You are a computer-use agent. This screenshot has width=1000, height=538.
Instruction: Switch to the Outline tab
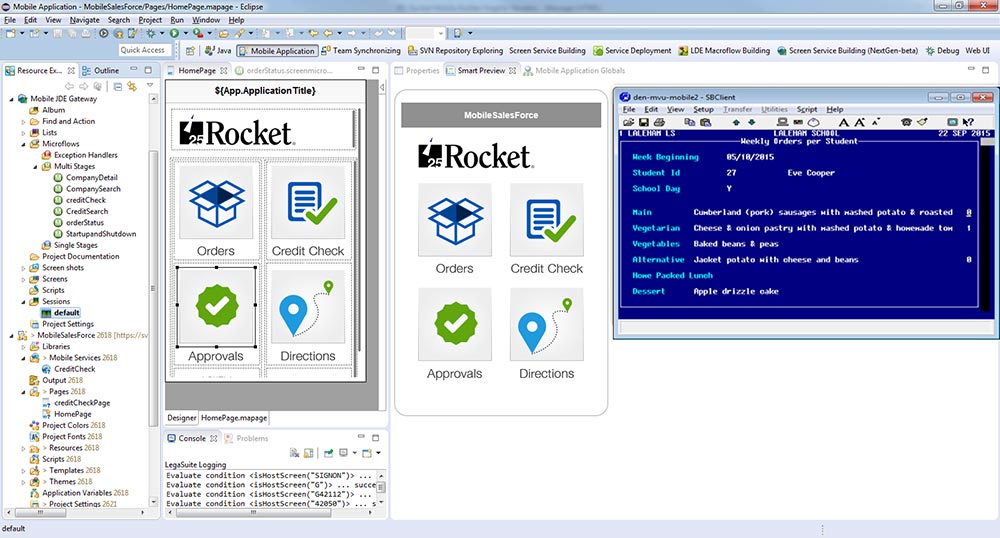click(101, 71)
